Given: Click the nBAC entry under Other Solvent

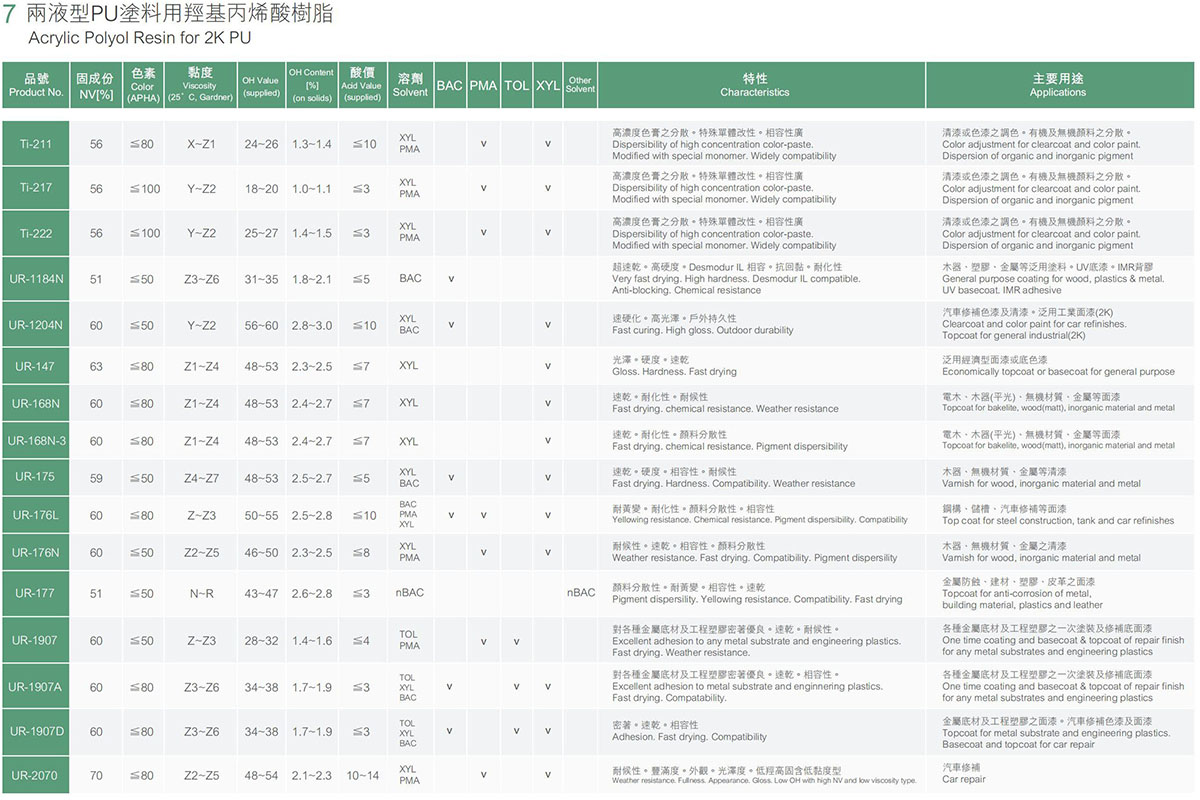Looking at the screenshot, I should tap(581, 593).
